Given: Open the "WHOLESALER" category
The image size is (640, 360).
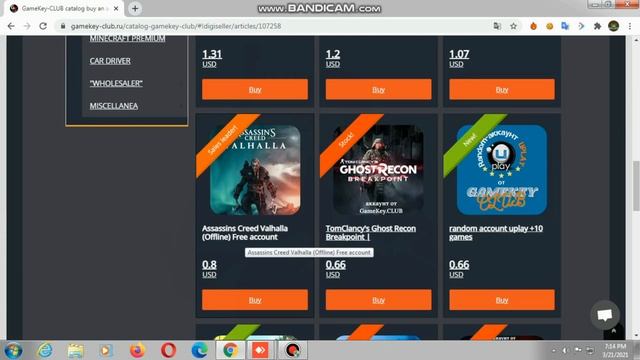Looking at the screenshot, I should click(x=116, y=83).
